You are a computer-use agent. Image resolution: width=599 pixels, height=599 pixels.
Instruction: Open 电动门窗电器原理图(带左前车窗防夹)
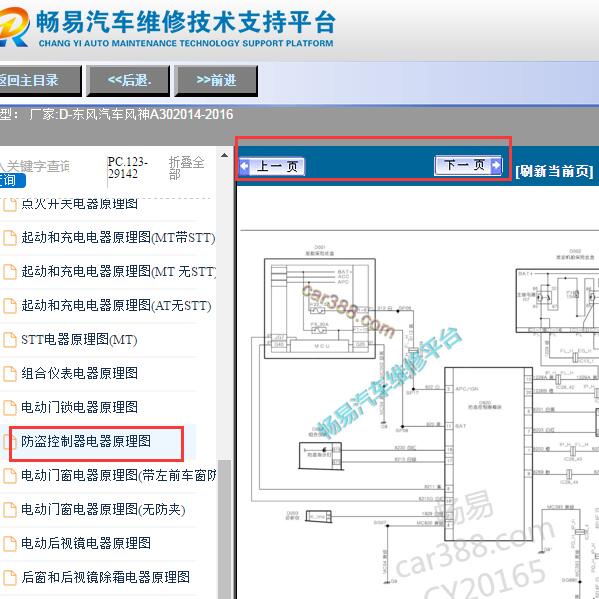click(x=118, y=476)
